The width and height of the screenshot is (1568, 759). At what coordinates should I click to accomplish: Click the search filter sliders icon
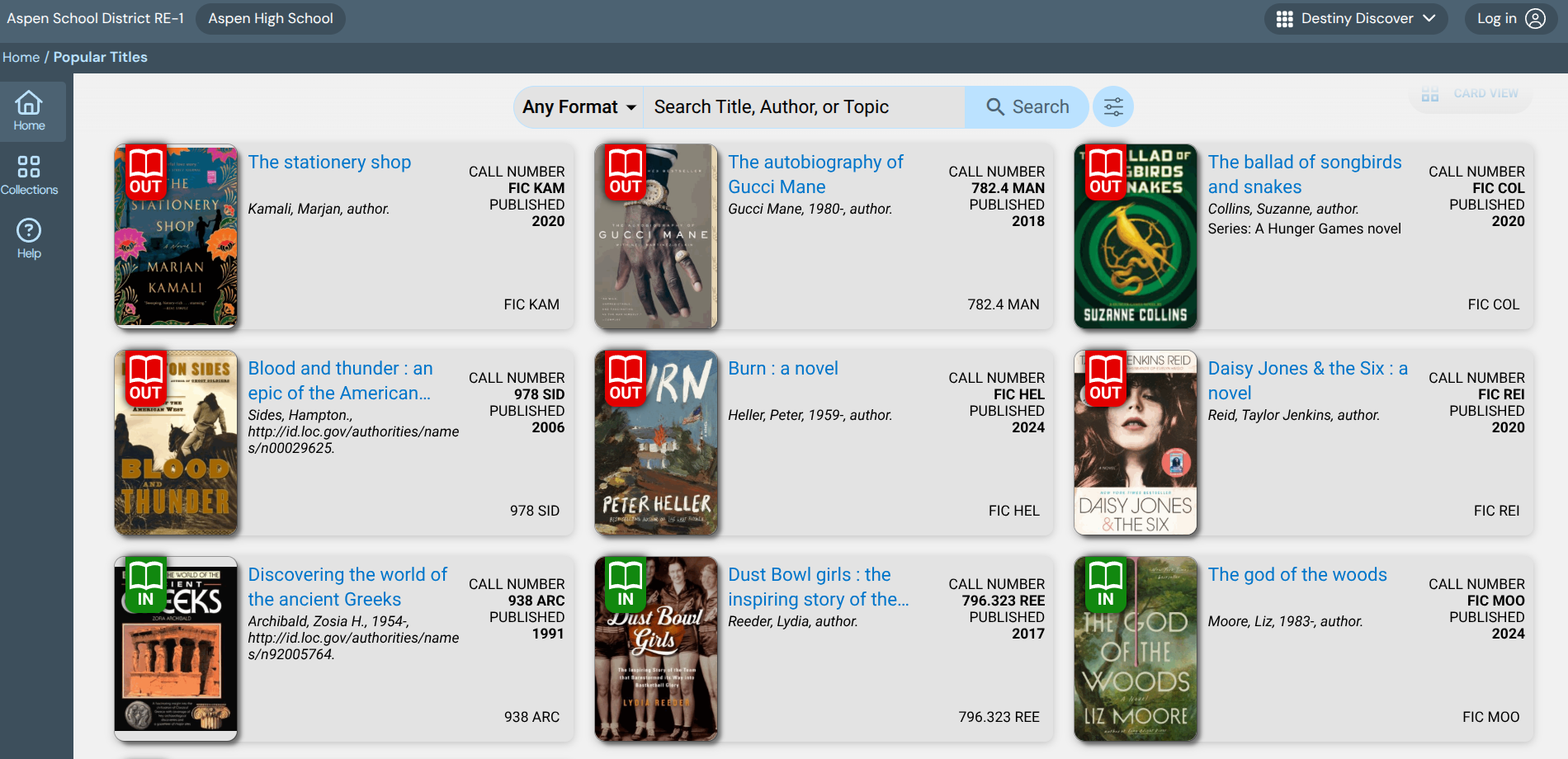[1113, 107]
